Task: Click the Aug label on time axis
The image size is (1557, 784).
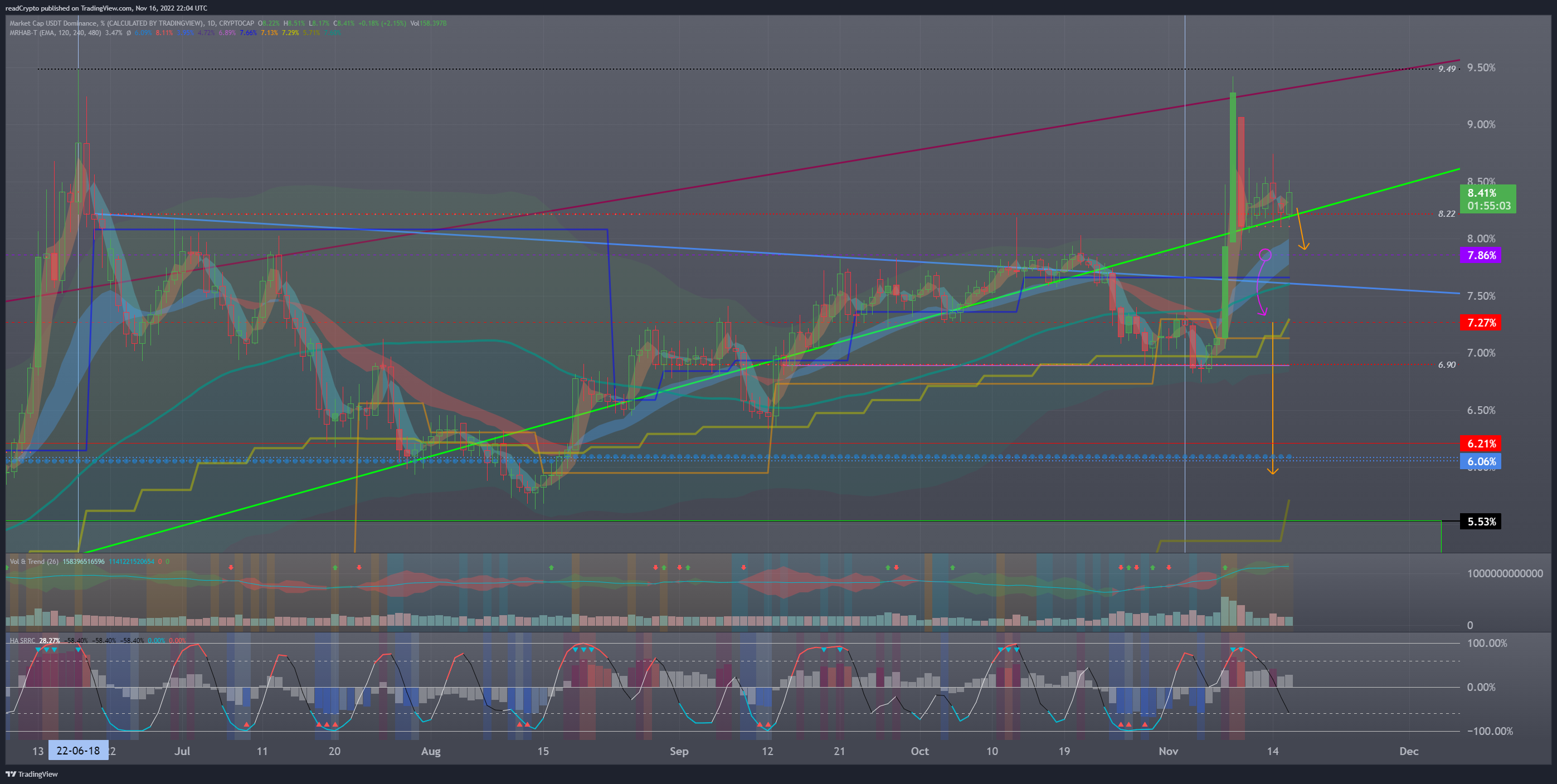Action: pos(430,751)
